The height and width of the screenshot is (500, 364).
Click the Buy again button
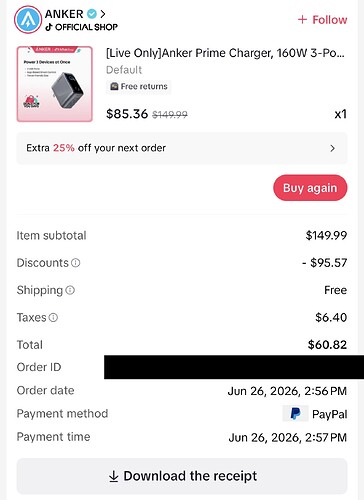point(310,188)
